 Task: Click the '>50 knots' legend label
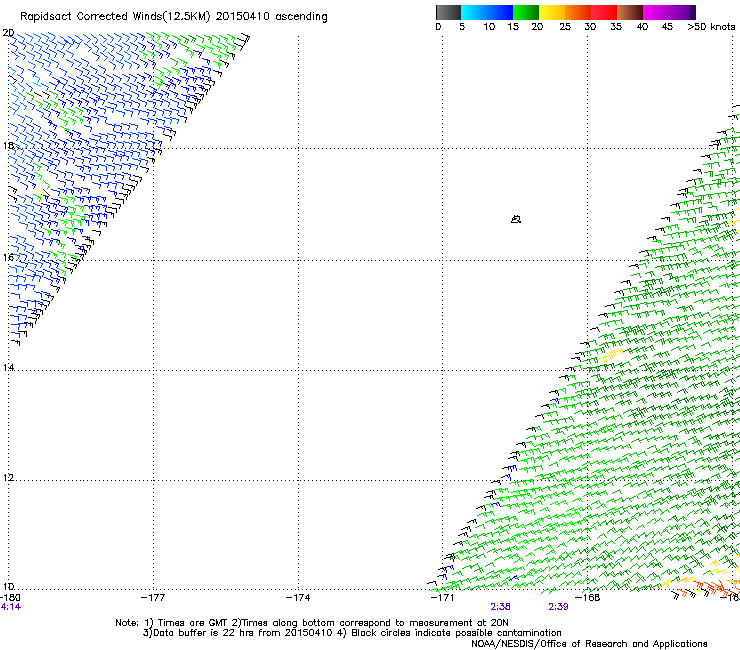(x=711, y=27)
